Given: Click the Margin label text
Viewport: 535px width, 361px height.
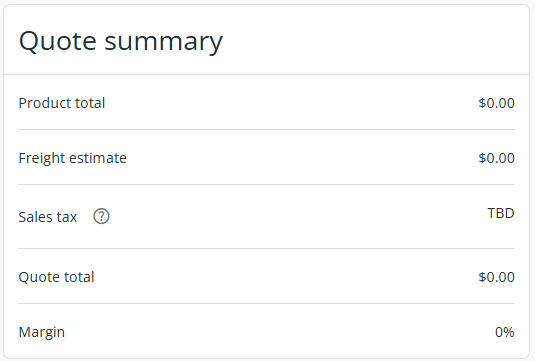Looking at the screenshot, I should point(42,332).
